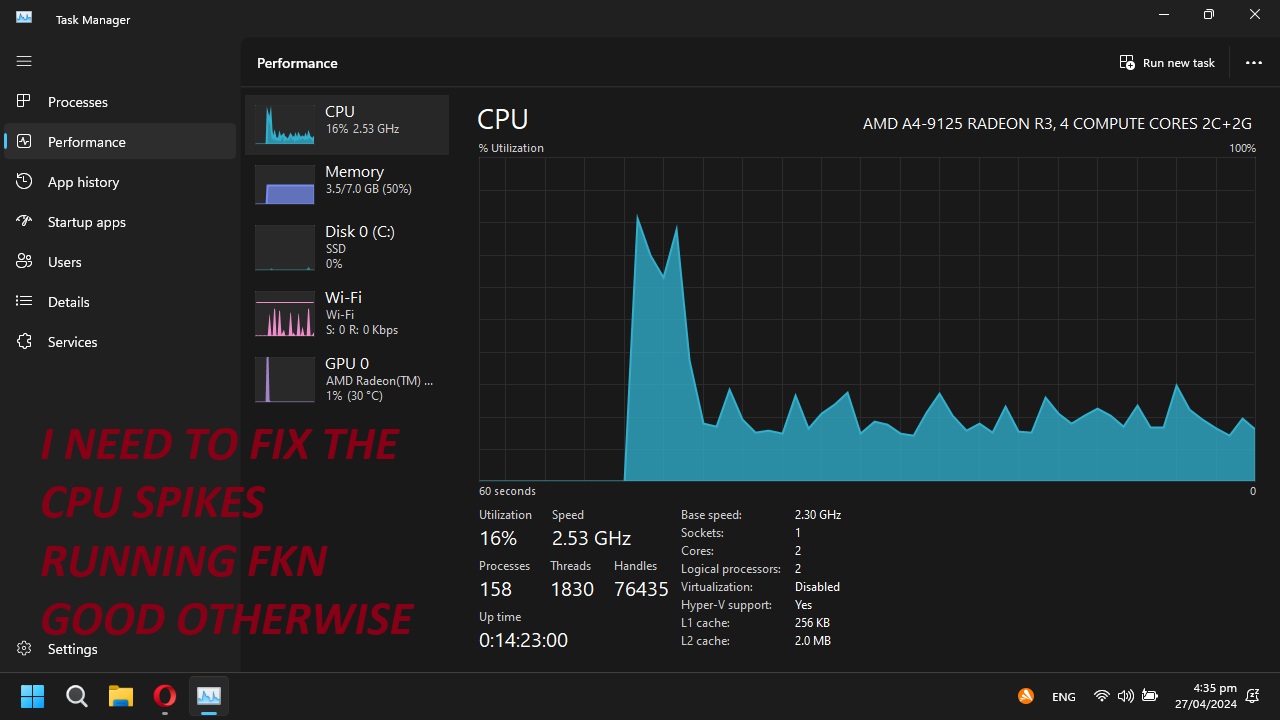Image resolution: width=1280 pixels, height=720 pixels.
Task: Click the Run new task window icon
Action: pos(1126,62)
